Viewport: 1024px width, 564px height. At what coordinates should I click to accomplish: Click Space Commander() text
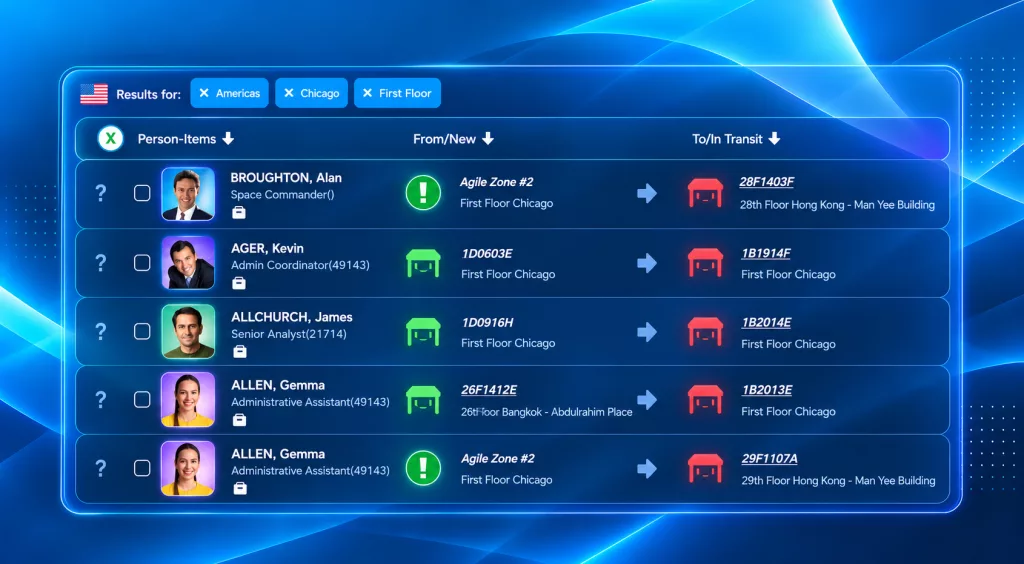[282, 195]
